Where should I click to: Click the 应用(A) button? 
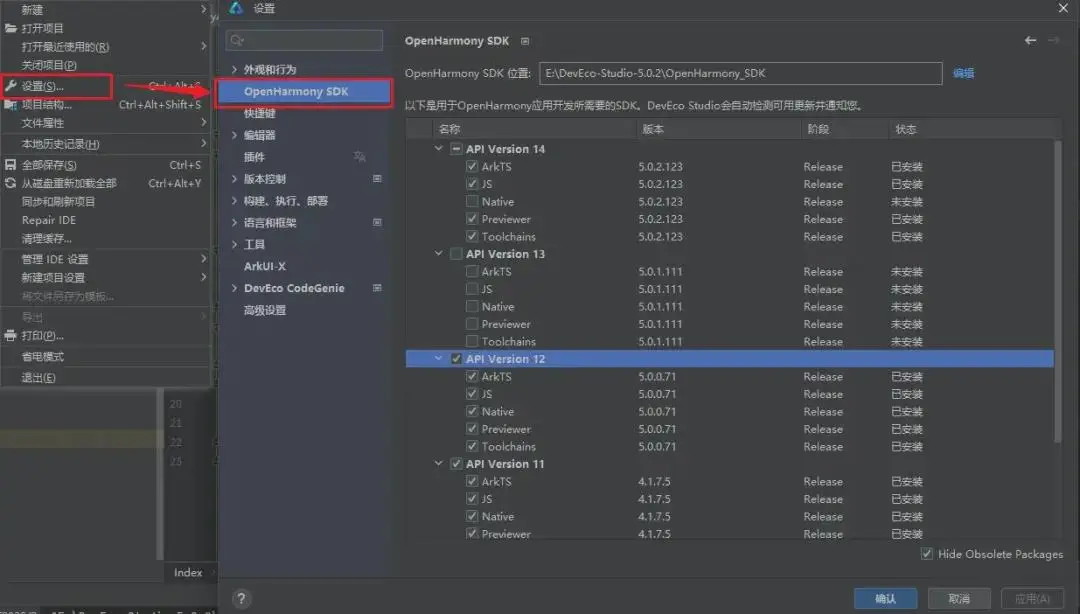click(x=1032, y=598)
